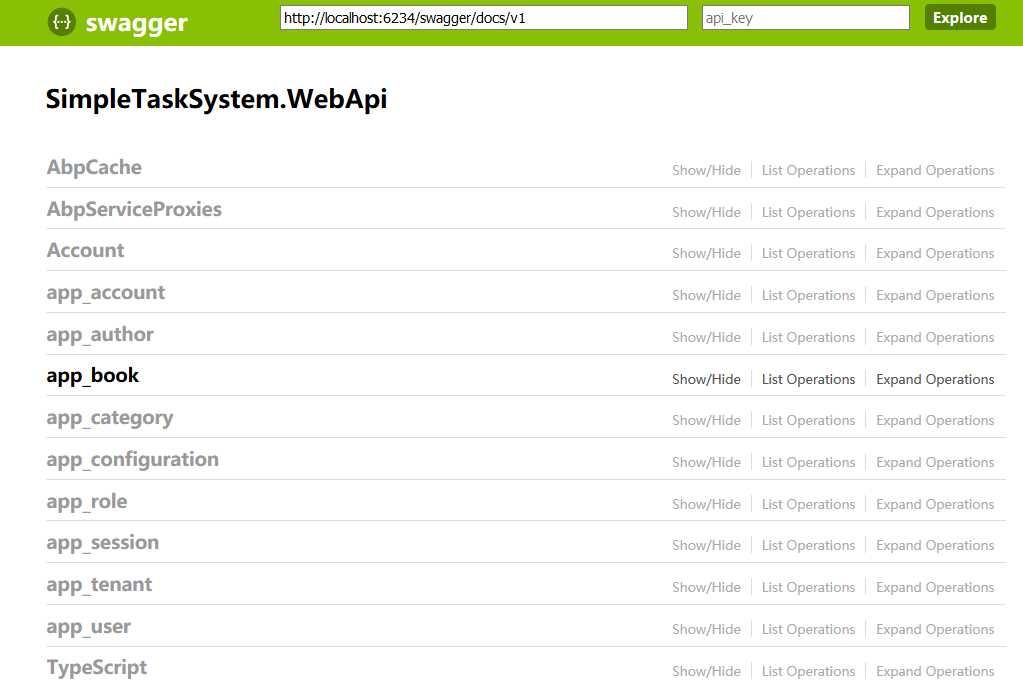Viewport: 1023px width, 690px height.
Task: Click the api_key input field
Action: [x=806, y=18]
